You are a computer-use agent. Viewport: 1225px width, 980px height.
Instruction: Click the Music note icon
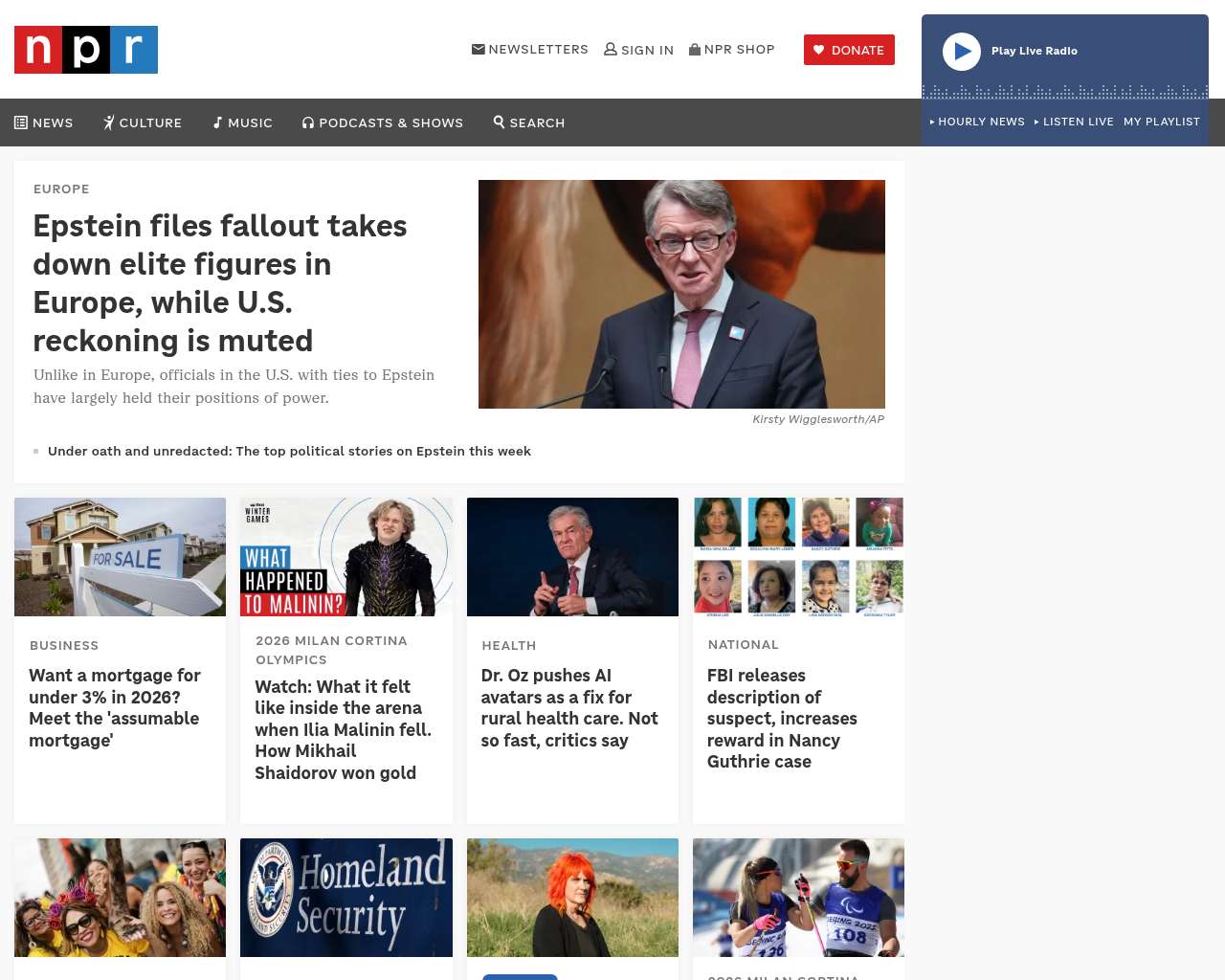point(217,122)
